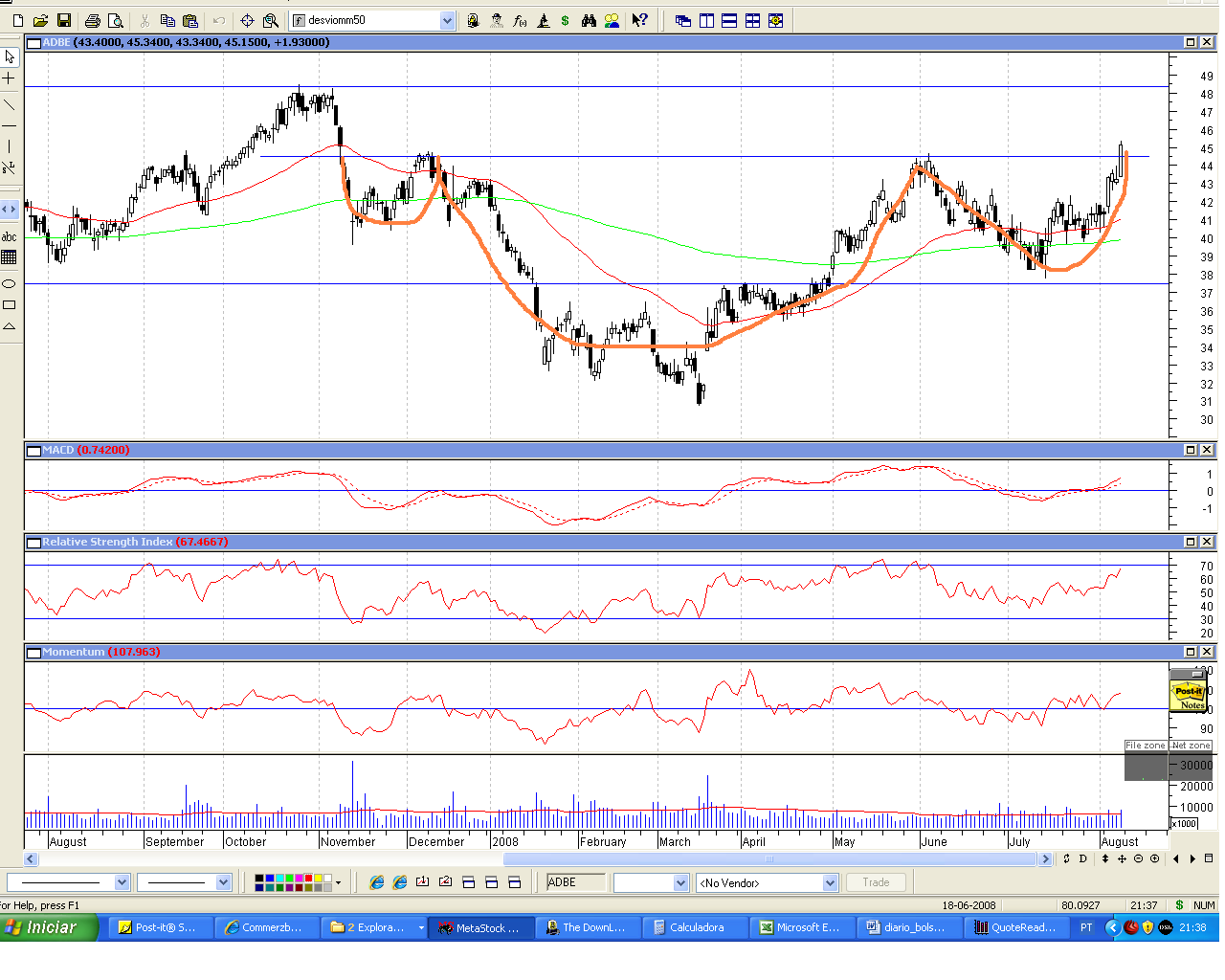1225x980 pixels.
Task: Expand the desviomm50 indicator dropdown
Action: [447, 20]
